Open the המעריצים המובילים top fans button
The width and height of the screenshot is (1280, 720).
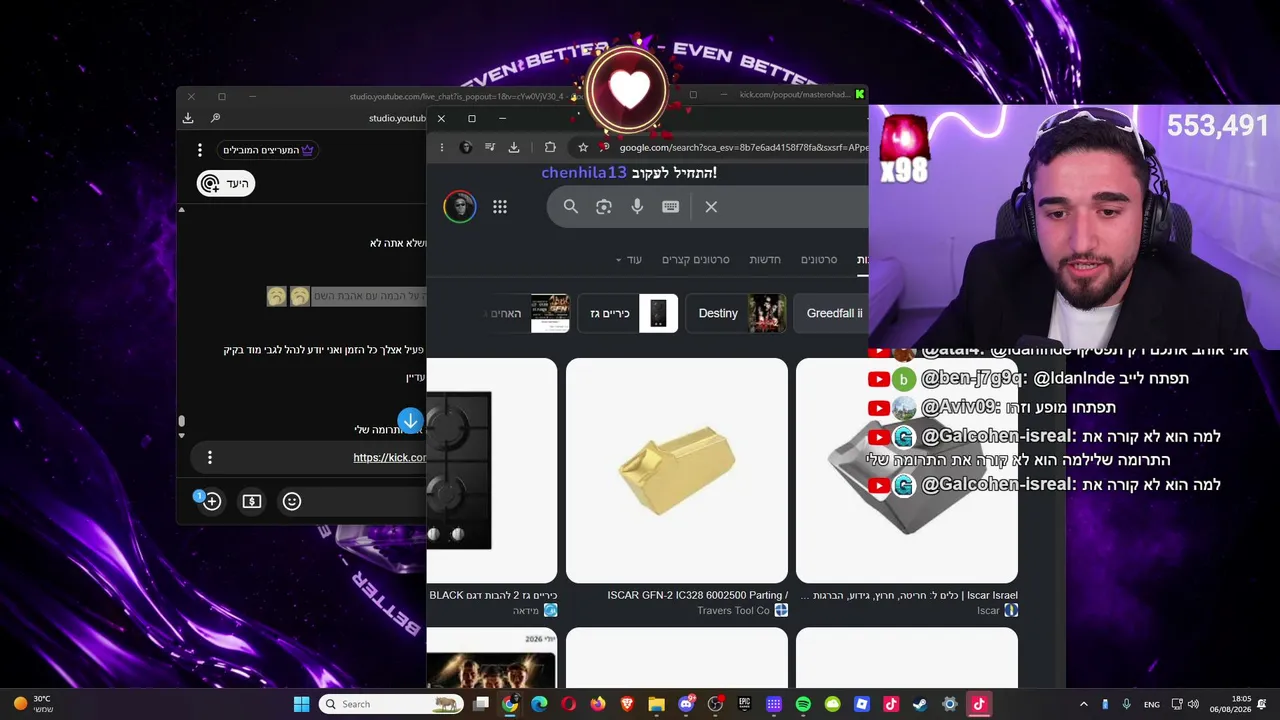[268, 150]
